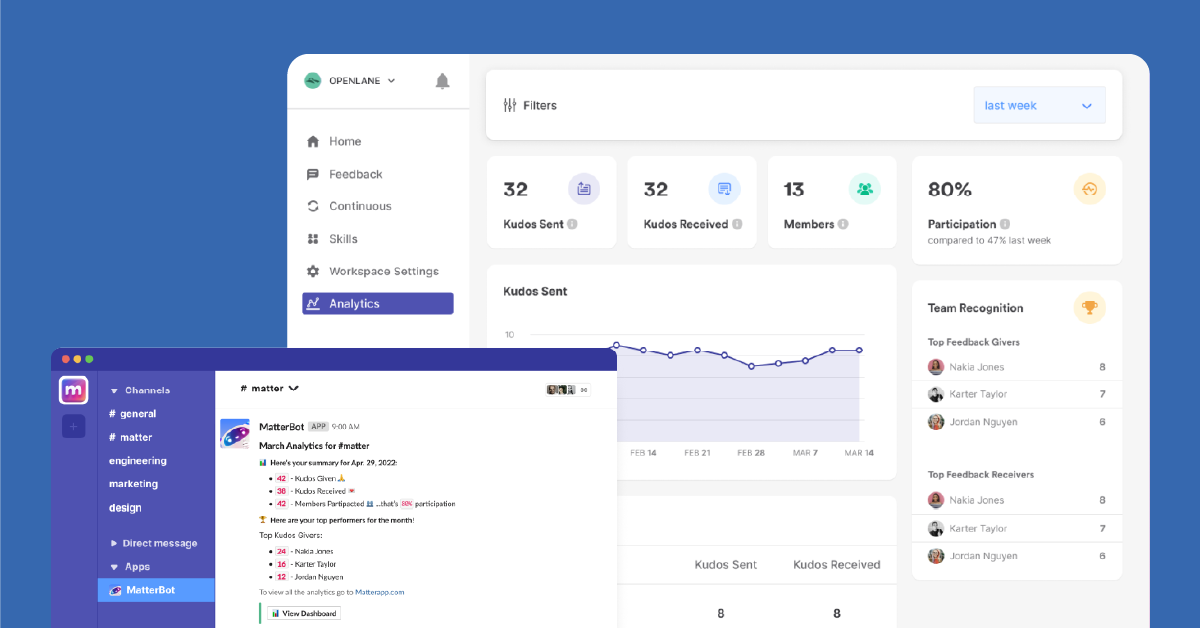This screenshot has width=1200, height=628.
Task: Open the last week date range dropdown
Action: [1039, 105]
